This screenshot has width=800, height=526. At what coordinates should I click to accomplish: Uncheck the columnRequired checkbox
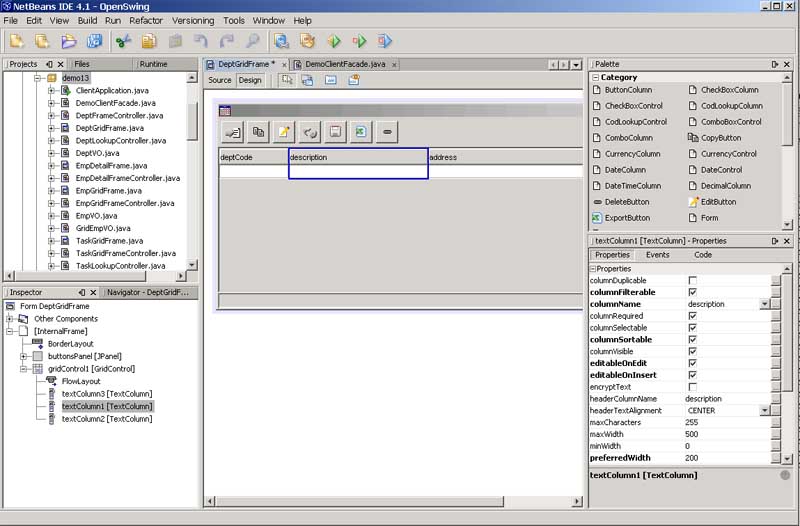point(693,316)
